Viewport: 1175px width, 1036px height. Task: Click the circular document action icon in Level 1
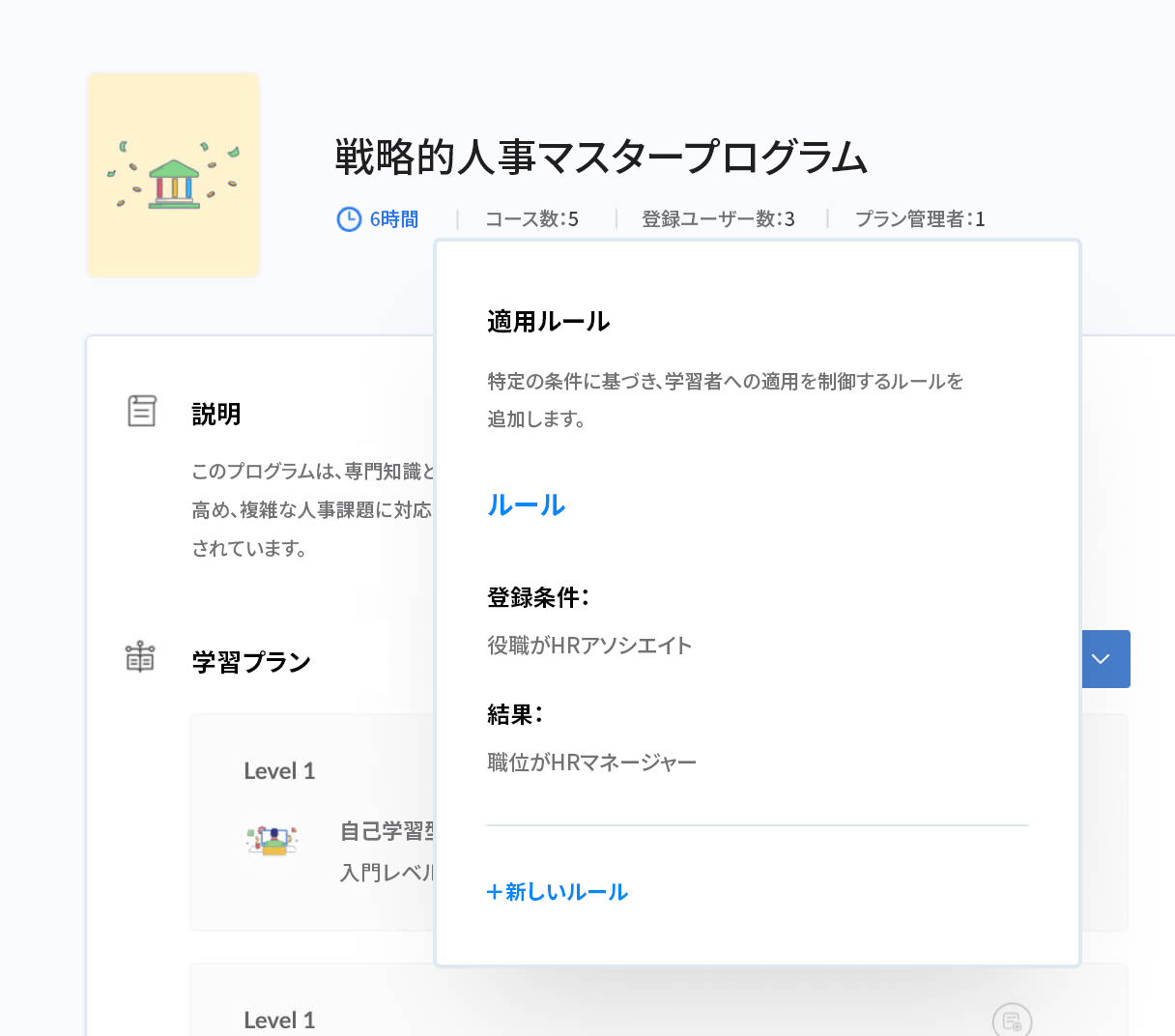tap(1012, 1021)
